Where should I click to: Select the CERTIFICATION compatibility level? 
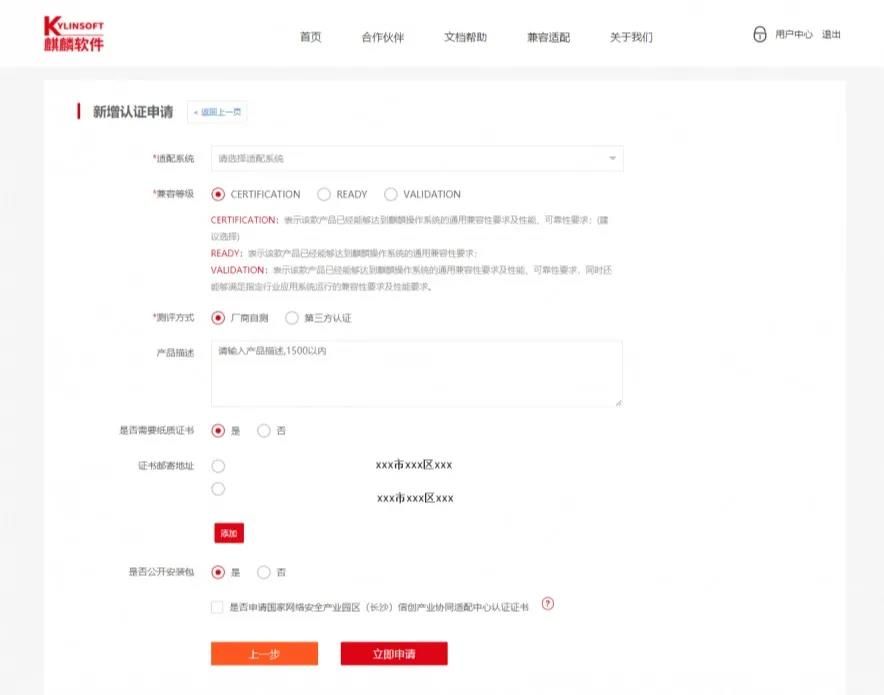(219, 194)
